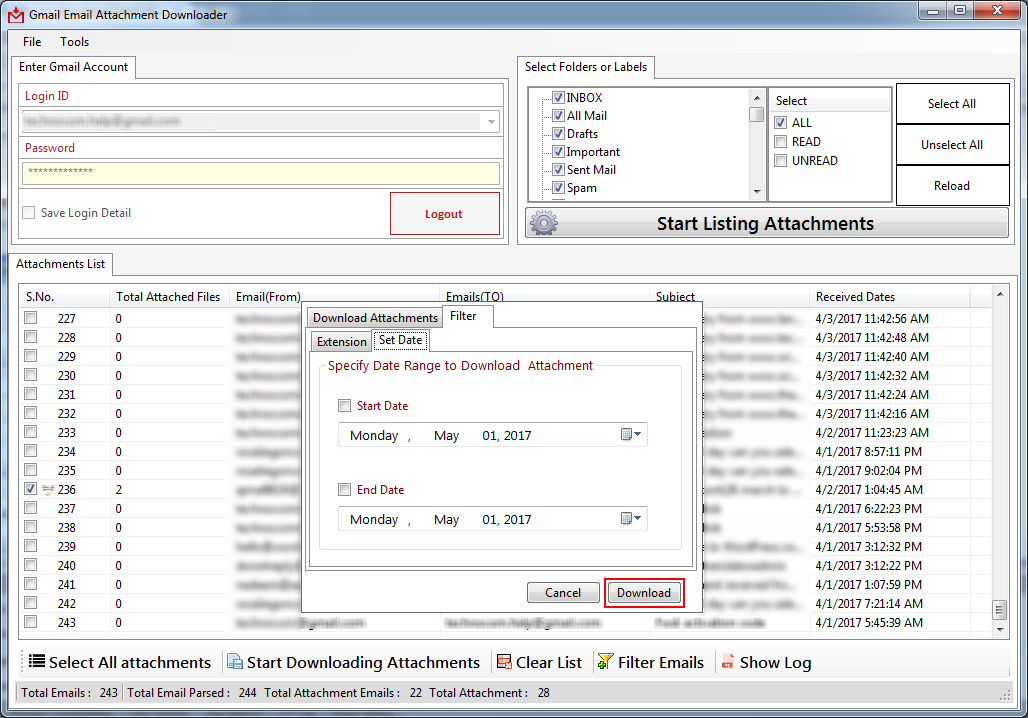This screenshot has height=718, width=1028.
Task: Click the Start Downloading Attachments icon
Action: tap(235, 662)
